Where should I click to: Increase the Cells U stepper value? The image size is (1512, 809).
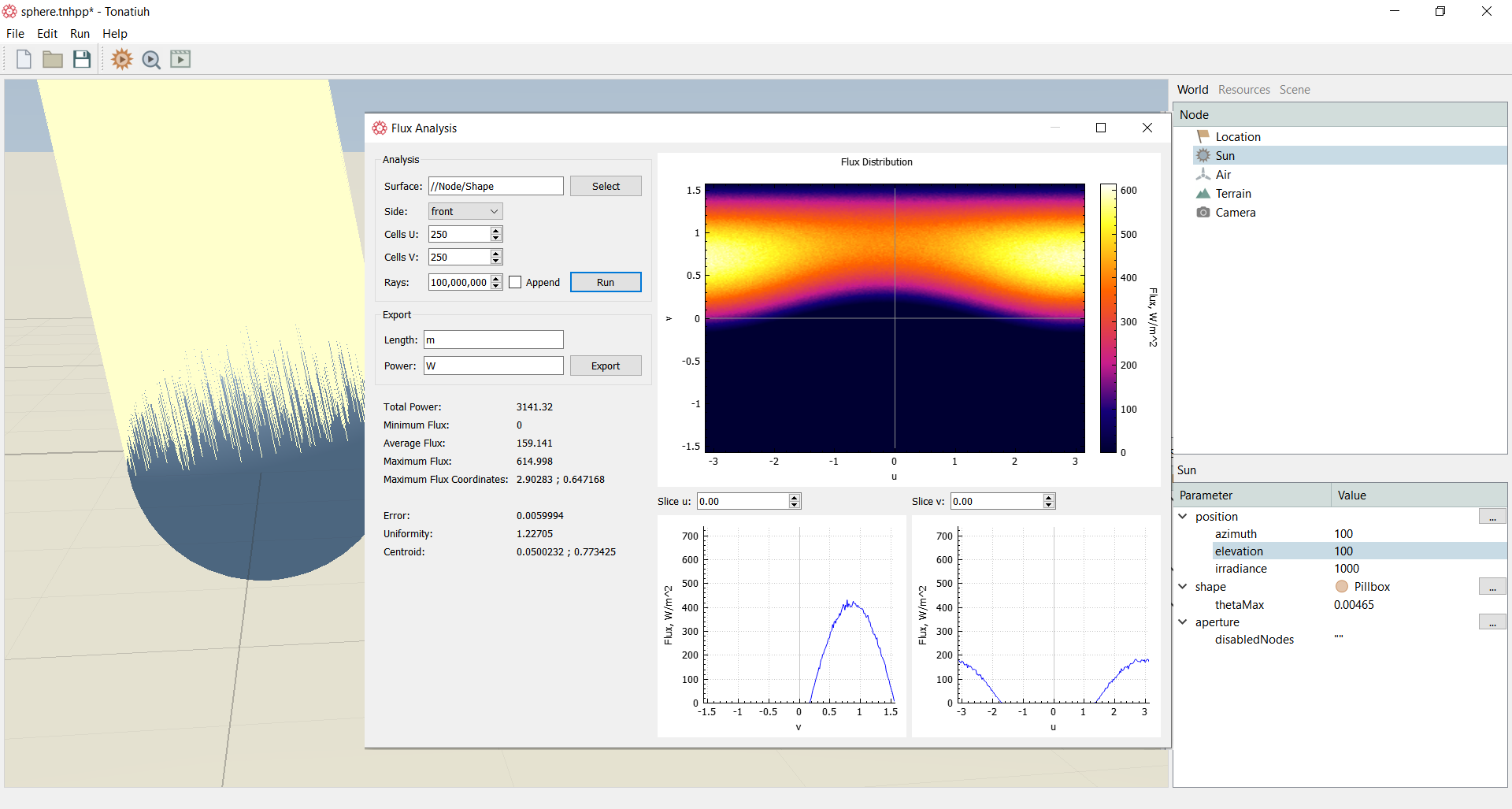click(496, 231)
